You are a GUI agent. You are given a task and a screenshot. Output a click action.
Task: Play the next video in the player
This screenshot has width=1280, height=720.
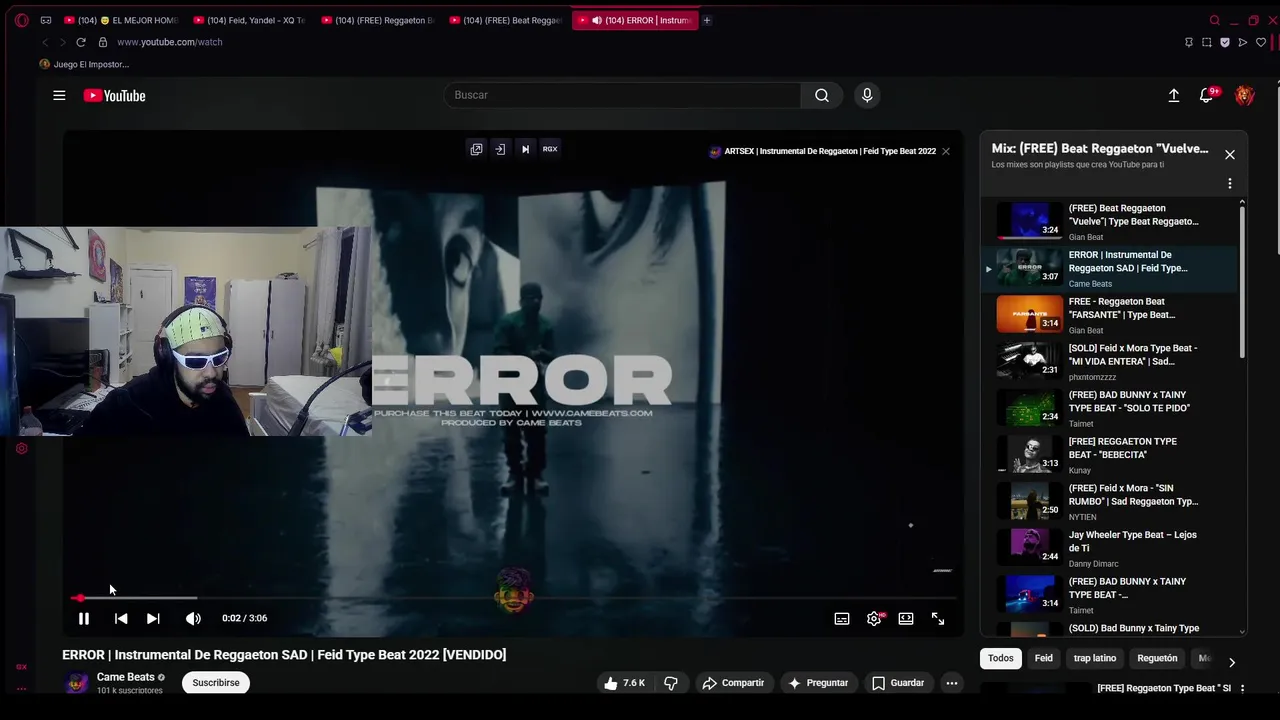pos(153,618)
